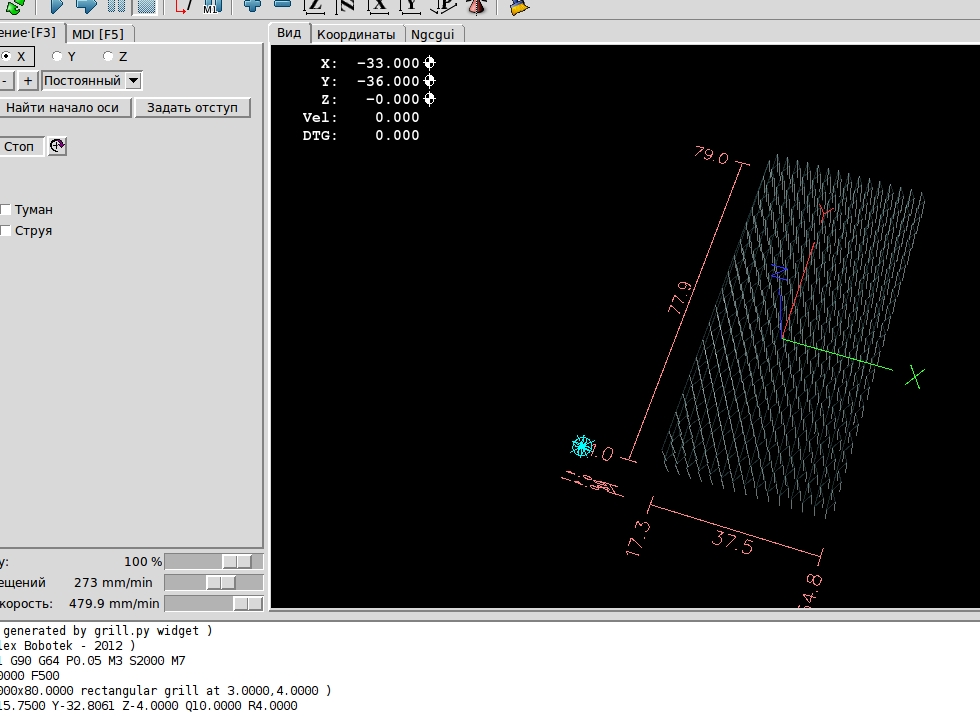This screenshot has height=716, width=980.
Task: Open the Ngcgui tab
Action: pos(432,34)
